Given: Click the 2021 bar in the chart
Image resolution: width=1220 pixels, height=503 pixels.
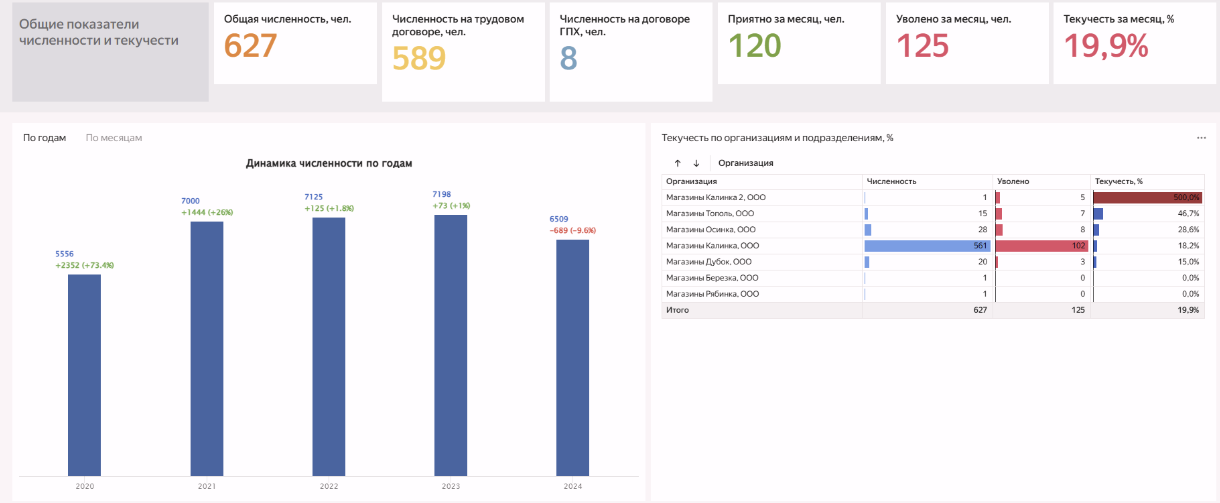Looking at the screenshot, I should pyautogui.click(x=206, y=348).
